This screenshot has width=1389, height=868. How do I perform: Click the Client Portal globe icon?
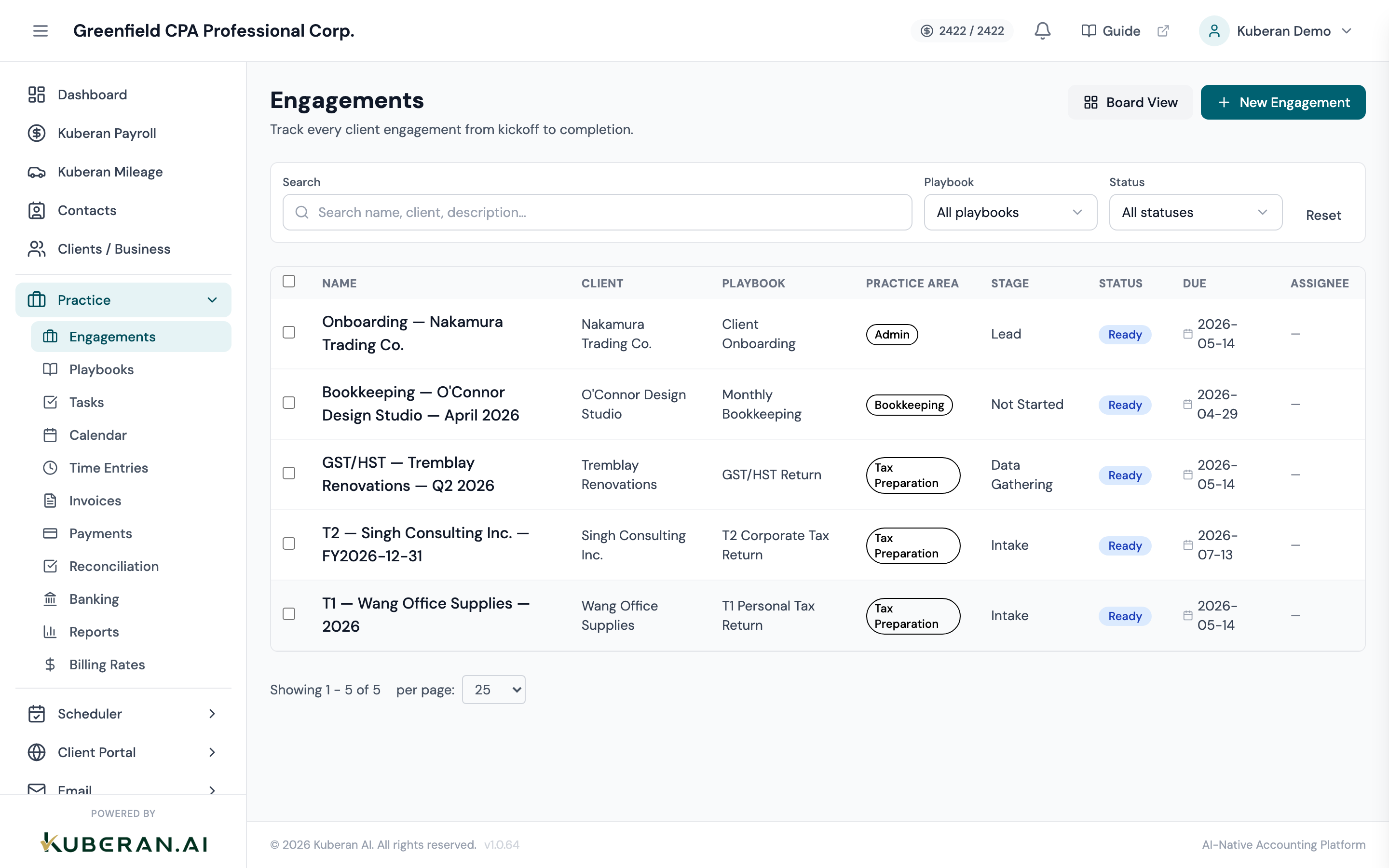pyautogui.click(x=37, y=752)
